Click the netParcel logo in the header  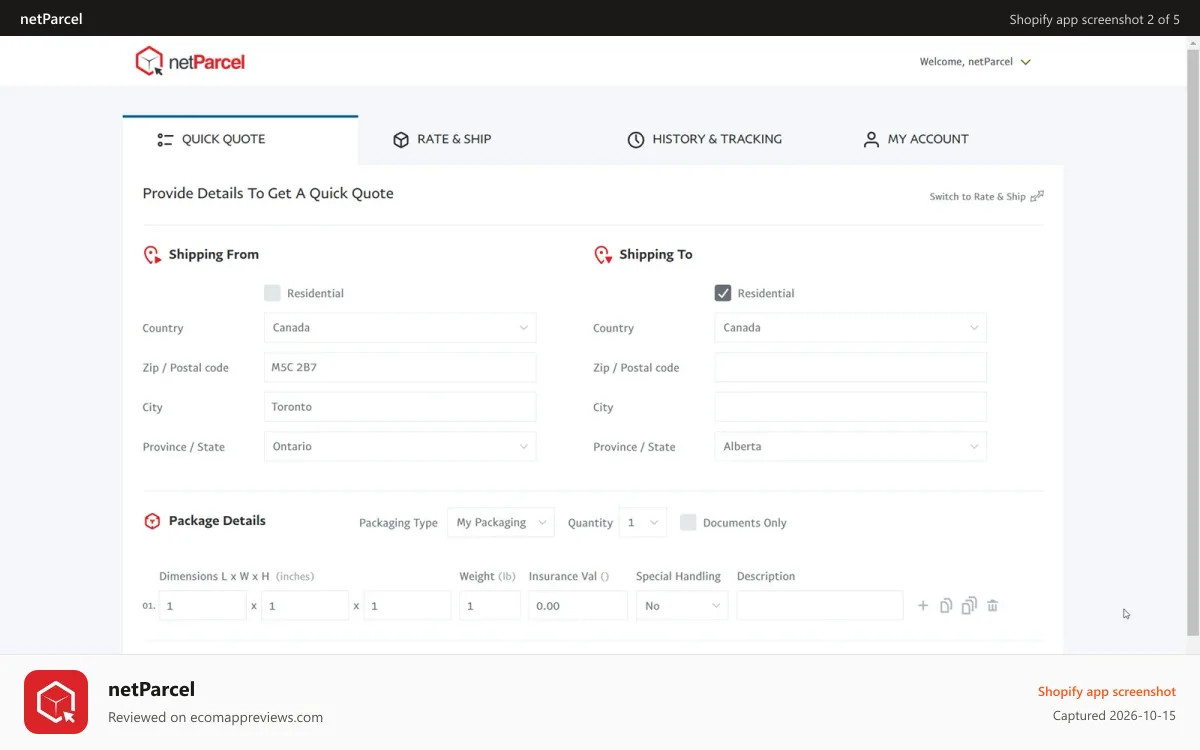pyautogui.click(x=190, y=62)
